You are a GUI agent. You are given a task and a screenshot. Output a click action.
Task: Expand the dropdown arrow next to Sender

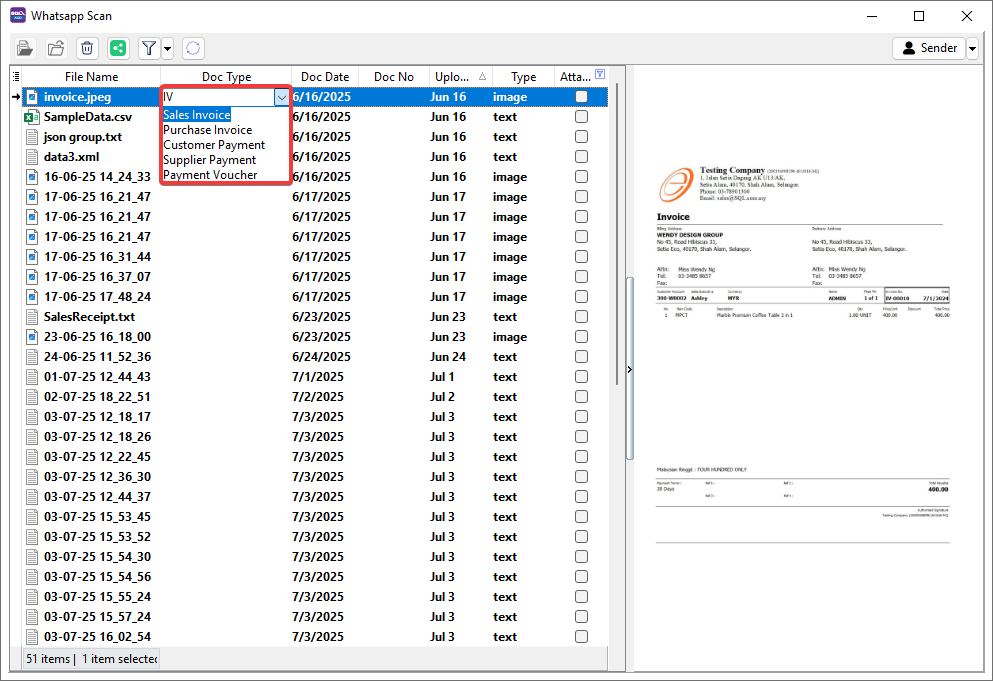[x=972, y=48]
